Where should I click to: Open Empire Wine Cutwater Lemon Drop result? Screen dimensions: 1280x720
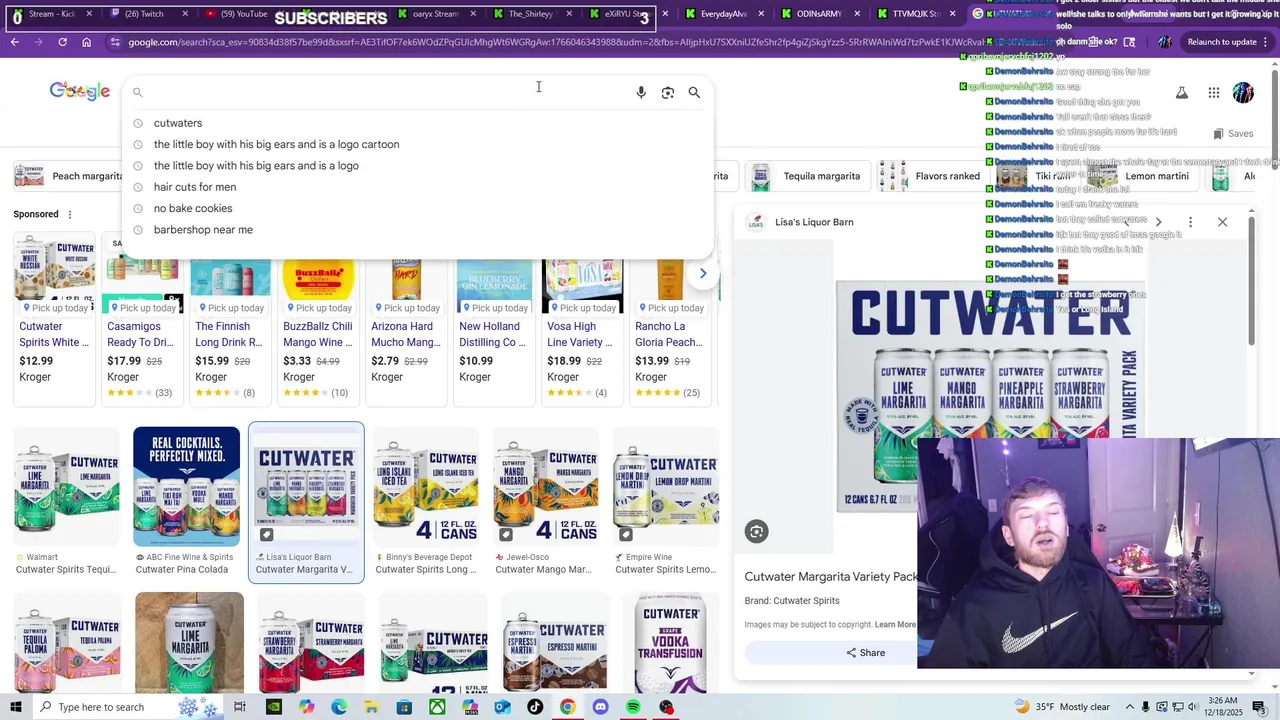pyautogui.click(x=666, y=502)
